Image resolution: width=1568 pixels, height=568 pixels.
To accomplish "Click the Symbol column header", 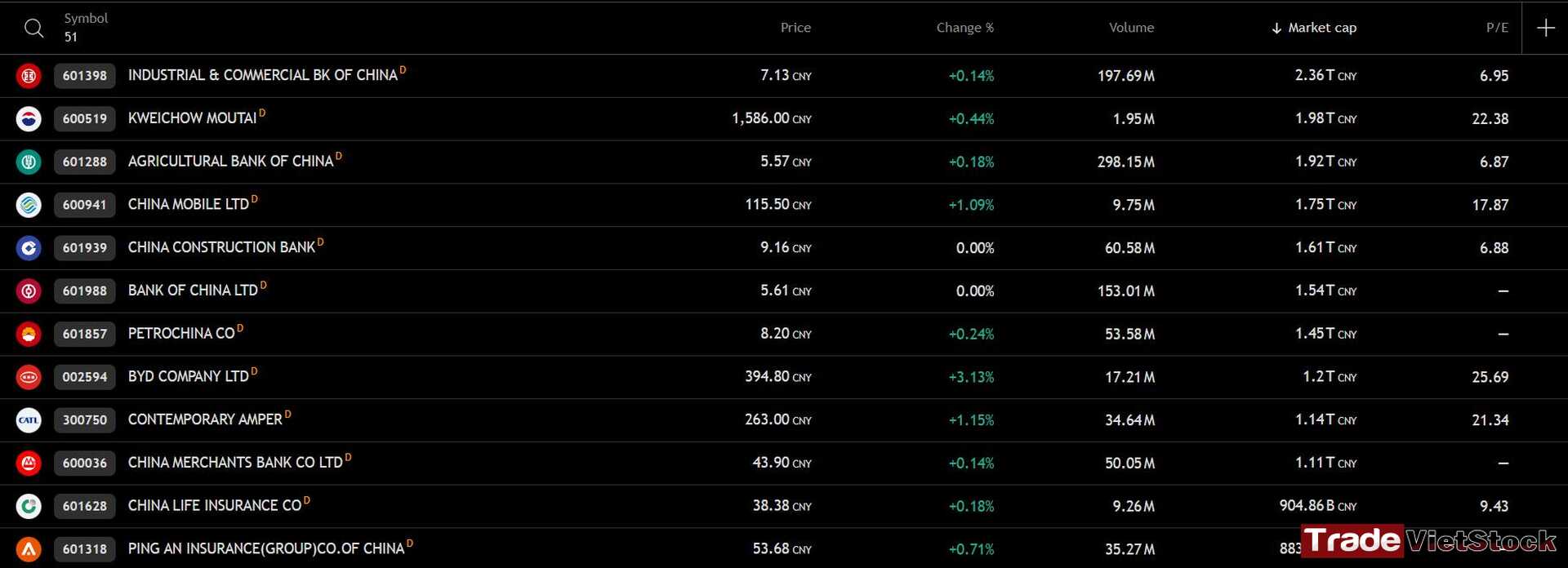I will (x=86, y=18).
